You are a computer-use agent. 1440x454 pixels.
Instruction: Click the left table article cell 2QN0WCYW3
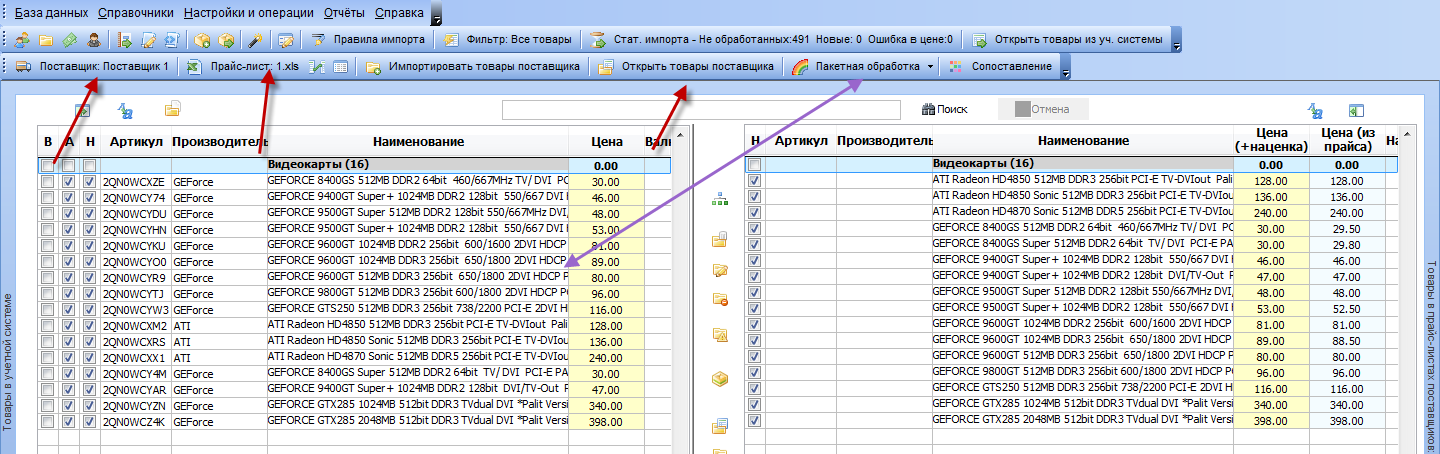pyautogui.click(x=135, y=310)
